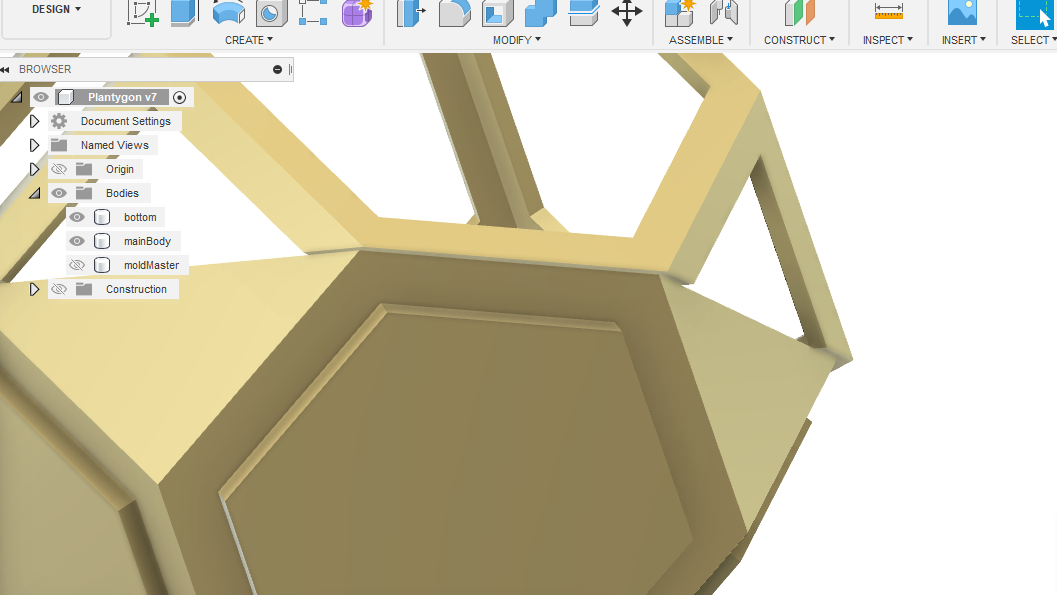Hide the mainBody body

(76, 240)
